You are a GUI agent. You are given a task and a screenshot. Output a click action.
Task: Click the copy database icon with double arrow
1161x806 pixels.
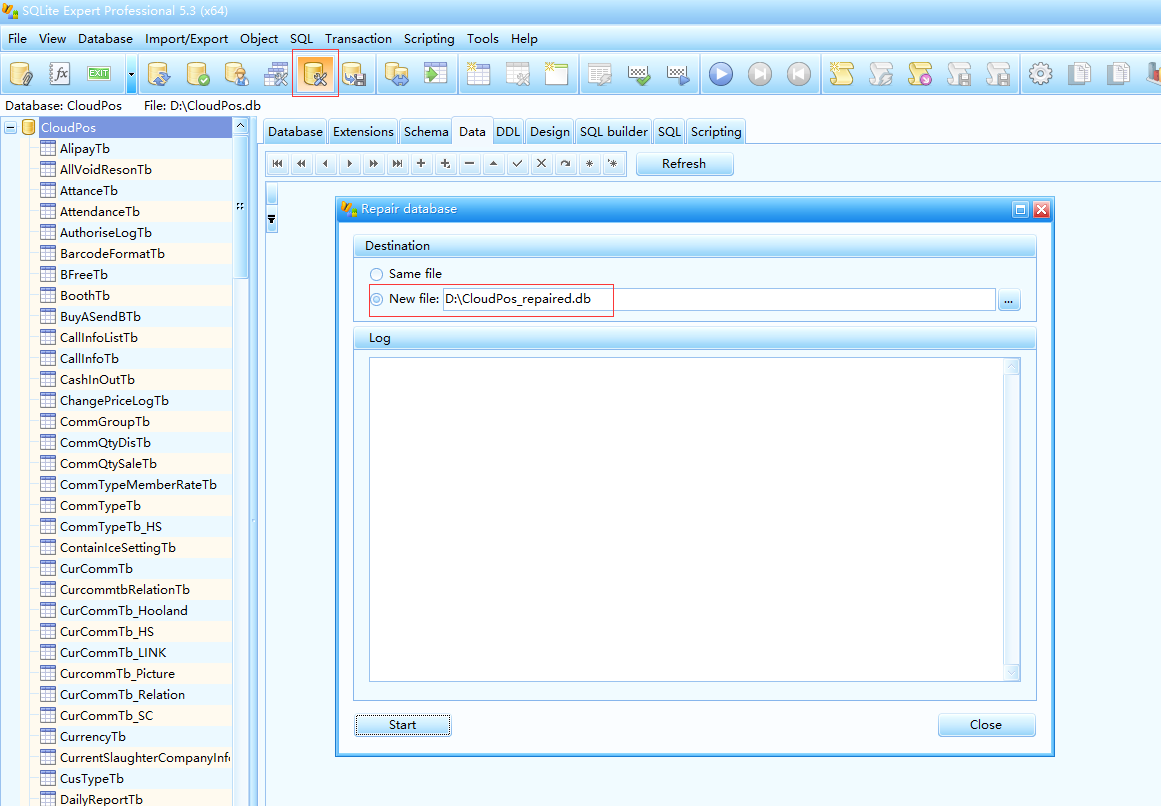[396, 74]
